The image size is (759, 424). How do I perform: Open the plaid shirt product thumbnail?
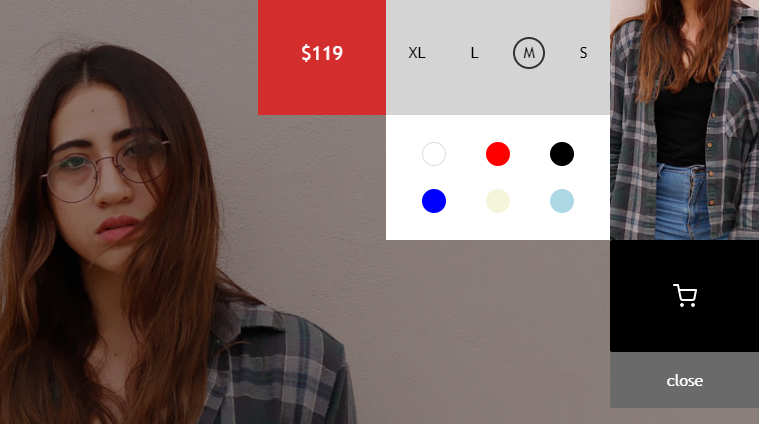pos(684,120)
